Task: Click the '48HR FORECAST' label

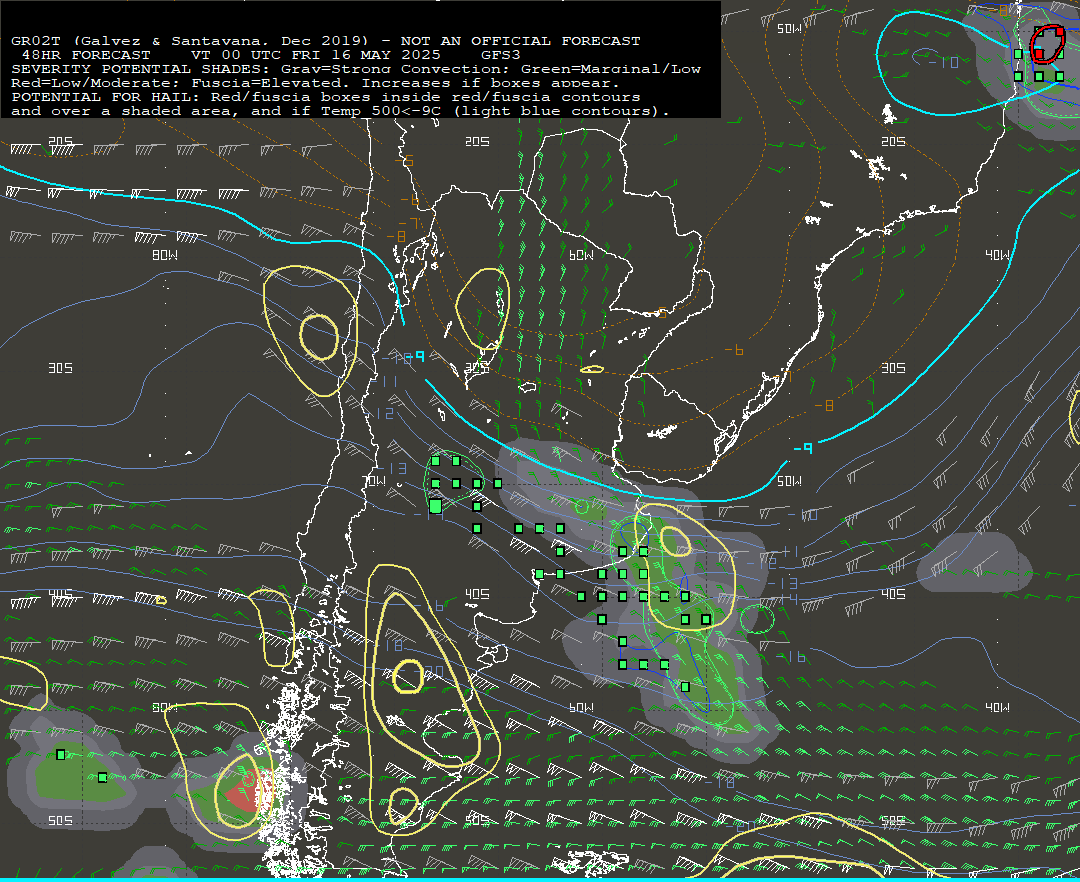Action: coord(86,55)
